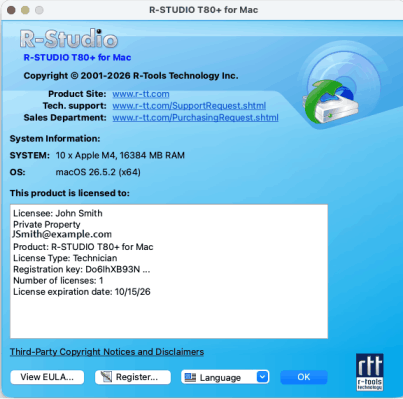Screen dimensions: 403x399
Task: Click the blue chevron of Language selector
Action: tap(262, 377)
